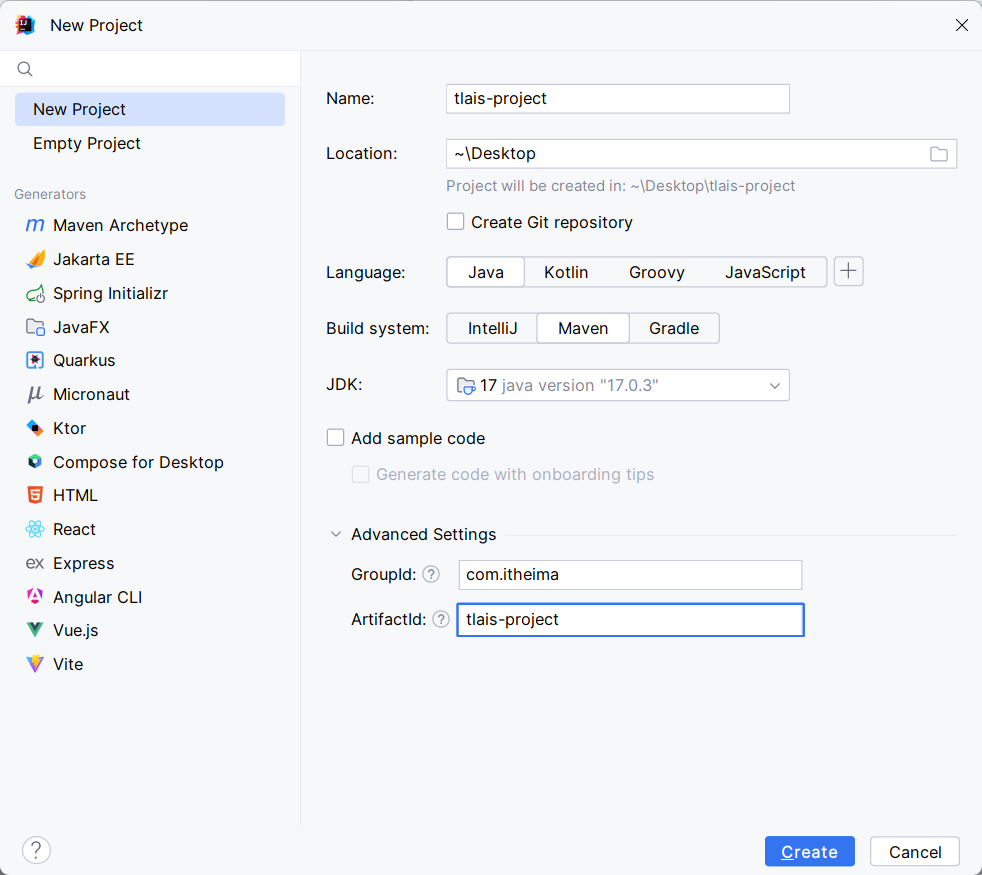This screenshot has height=875, width=982.
Task: Open GroupId help question mark
Action: tap(431, 574)
